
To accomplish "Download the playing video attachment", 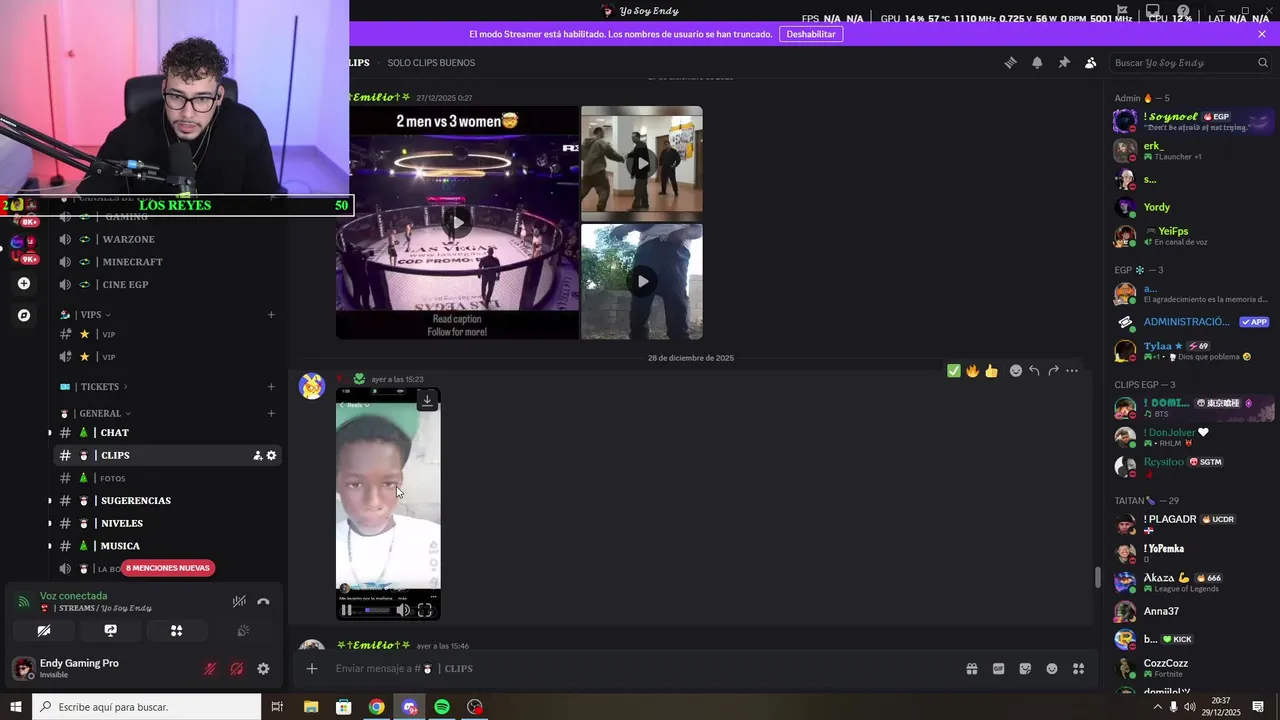I will pyautogui.click(x=427, y=400).
